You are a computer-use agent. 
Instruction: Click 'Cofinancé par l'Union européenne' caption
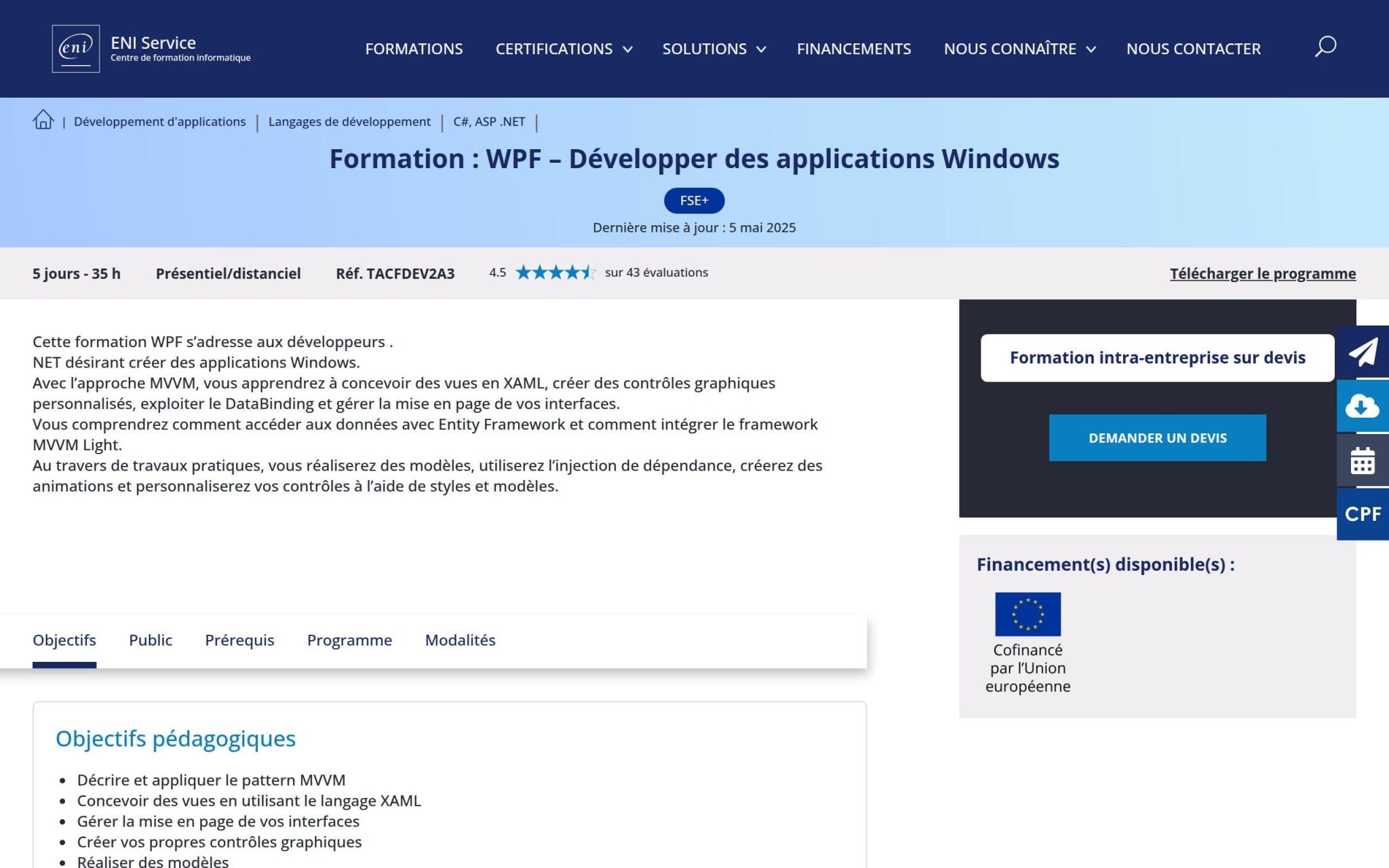tap(1028, 668)
